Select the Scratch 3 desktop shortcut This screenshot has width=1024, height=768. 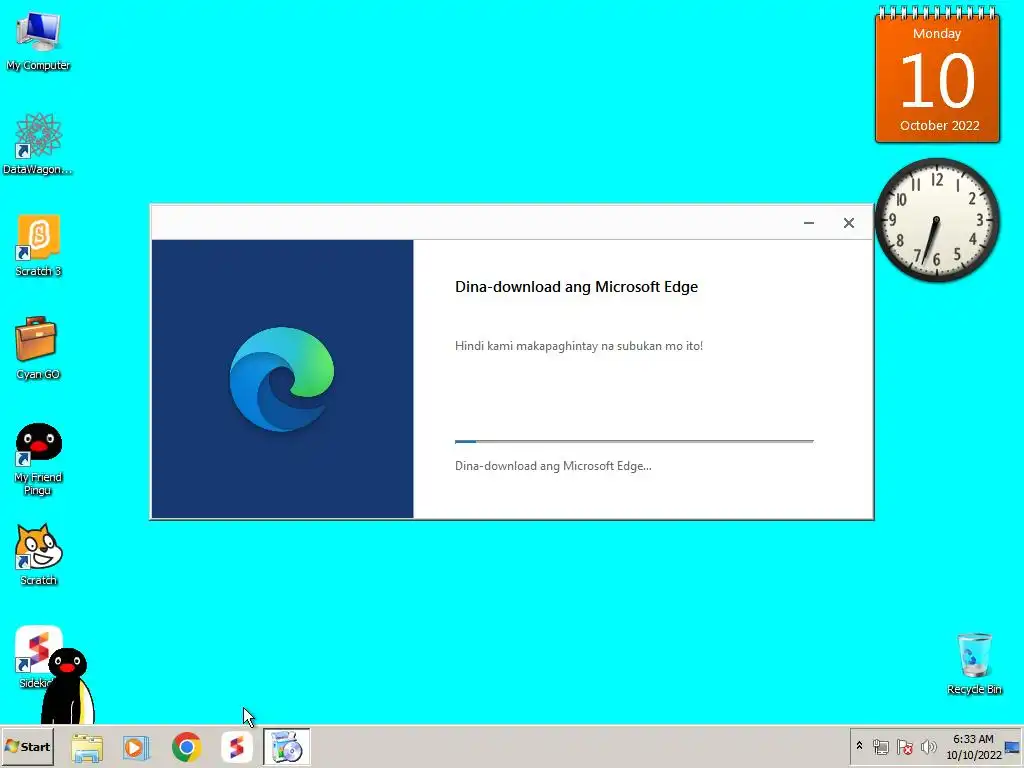point(38,246)
